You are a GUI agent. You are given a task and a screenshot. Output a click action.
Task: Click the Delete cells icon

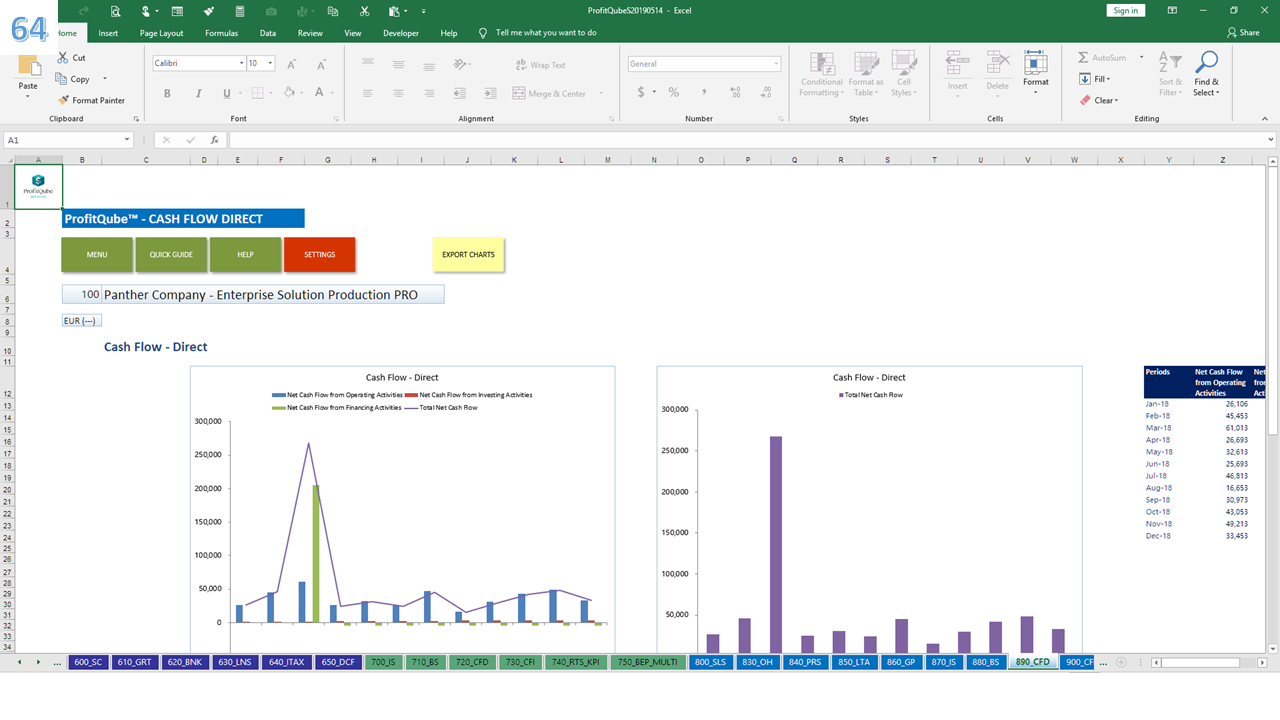(997, 64)
